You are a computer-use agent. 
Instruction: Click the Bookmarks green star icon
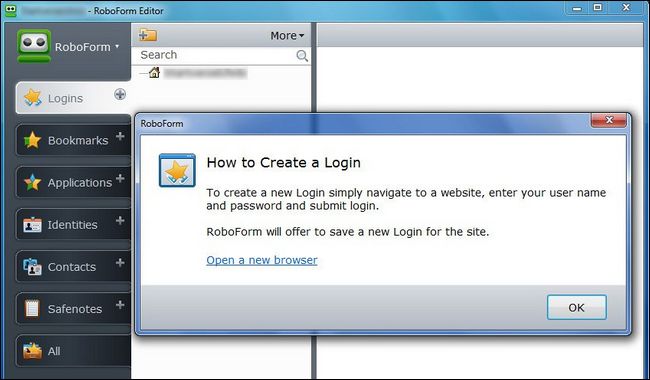pos(32,140)
